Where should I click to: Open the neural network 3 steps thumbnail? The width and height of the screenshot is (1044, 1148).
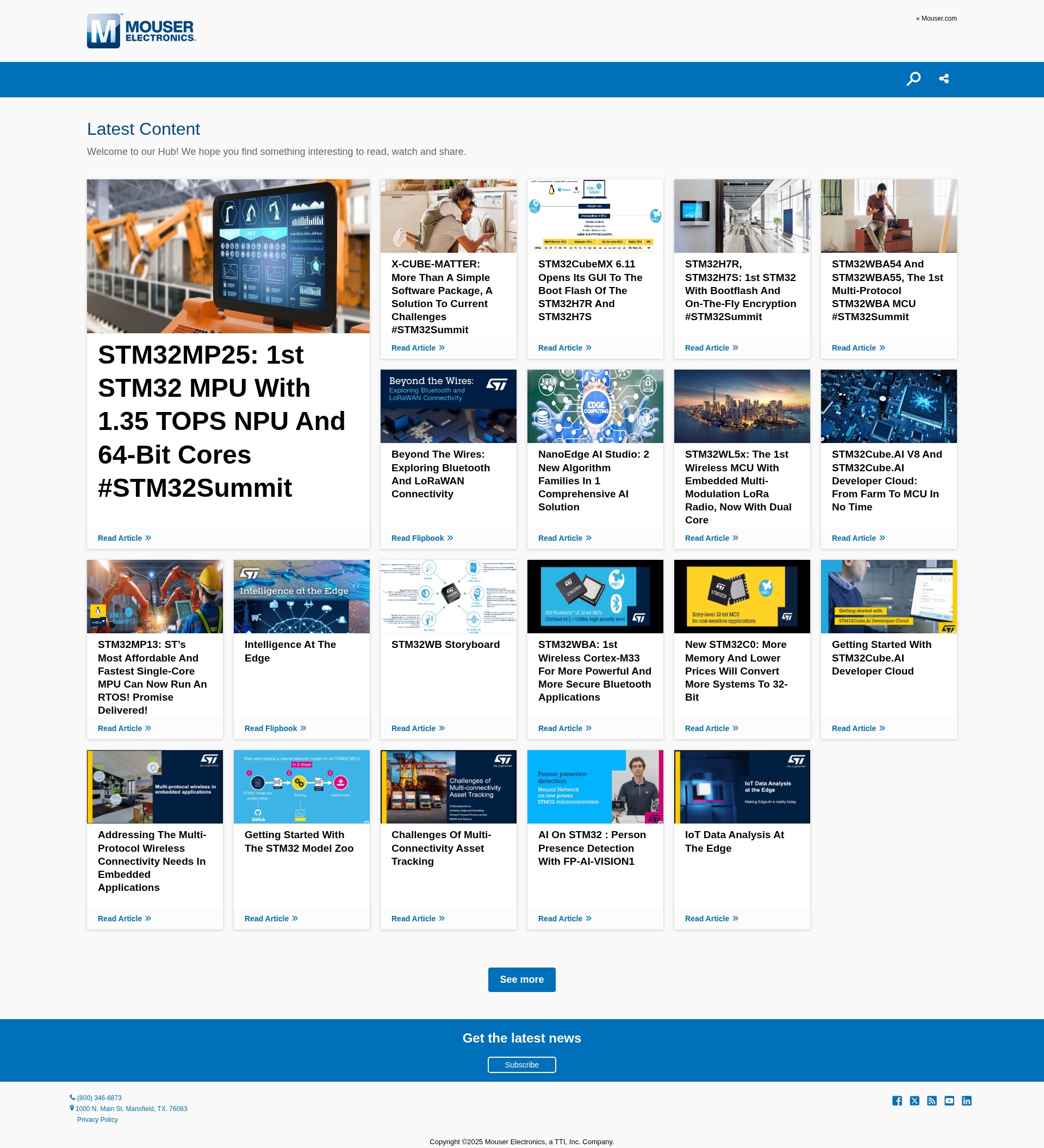click(301, 787)
